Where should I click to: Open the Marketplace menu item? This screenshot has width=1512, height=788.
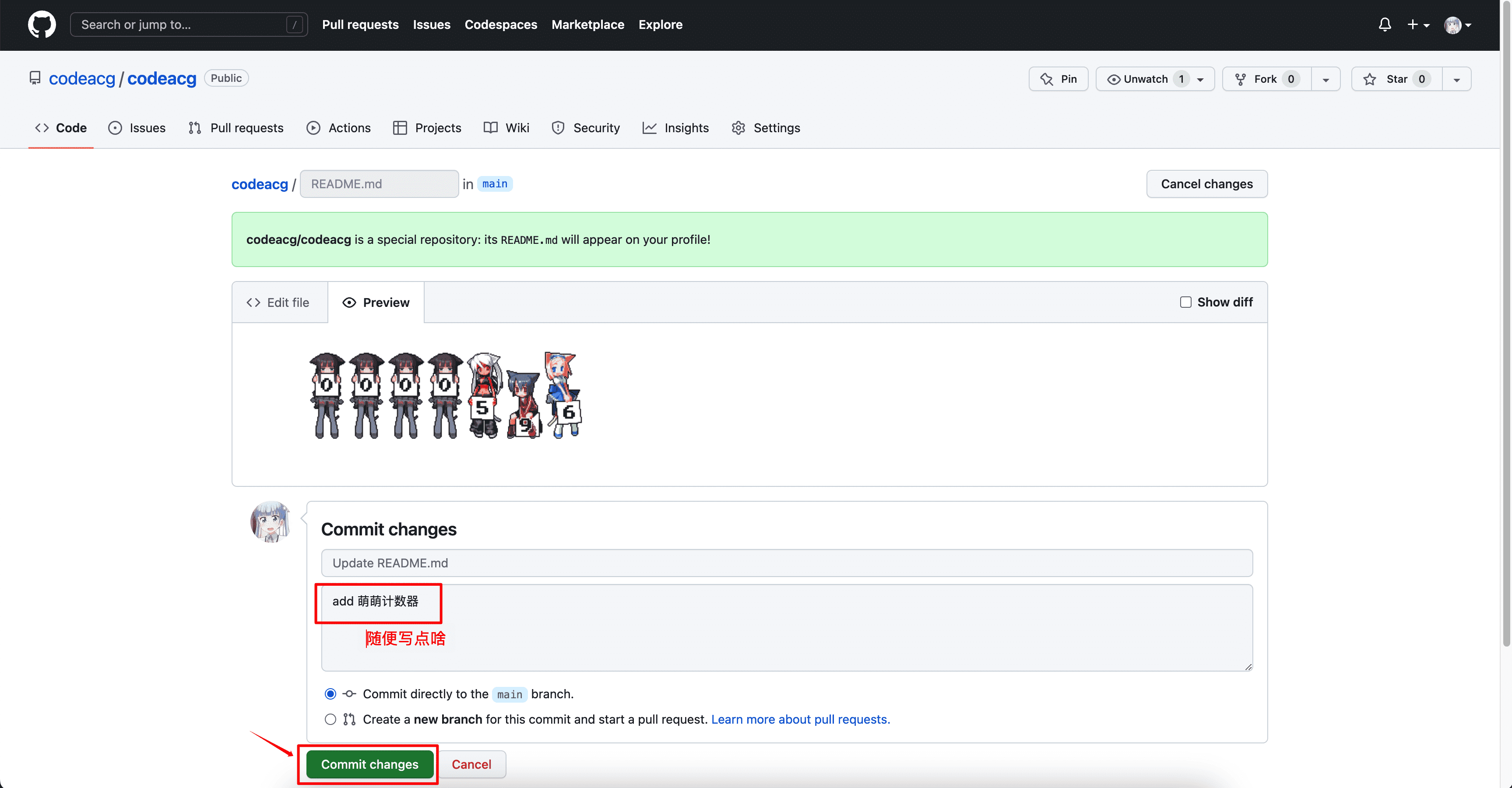587,24
